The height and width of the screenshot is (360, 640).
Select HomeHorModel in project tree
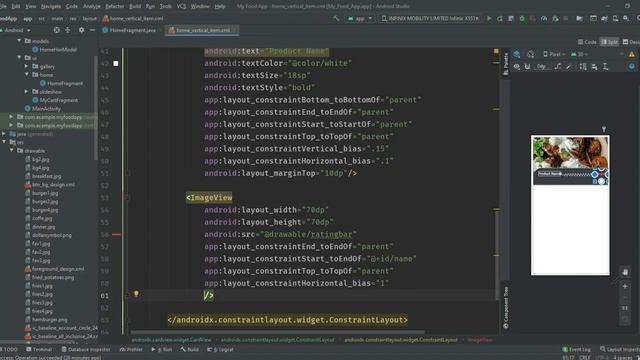(x=54, y=49)
